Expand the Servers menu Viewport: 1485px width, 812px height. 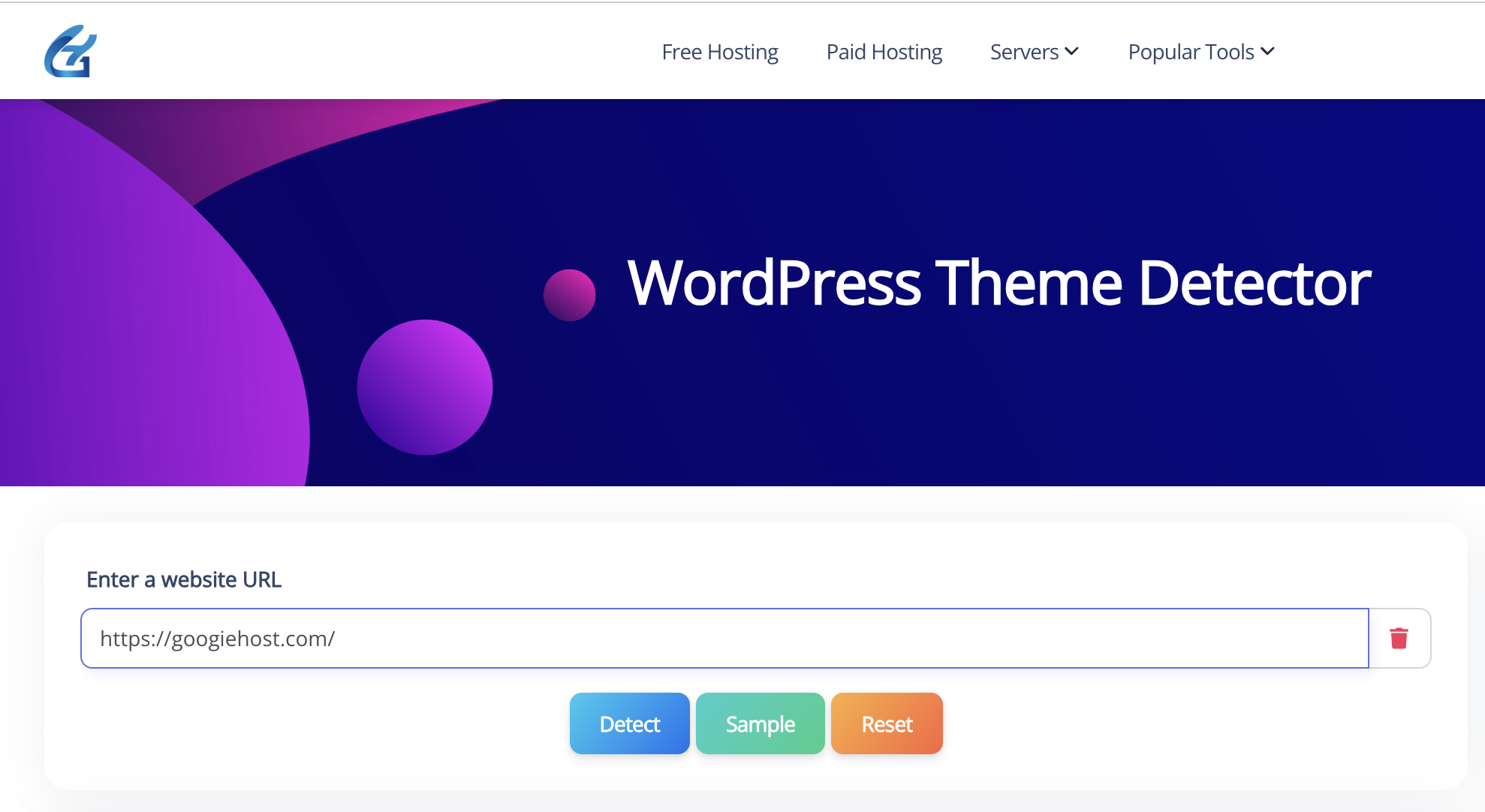(x=1024, y=52)
